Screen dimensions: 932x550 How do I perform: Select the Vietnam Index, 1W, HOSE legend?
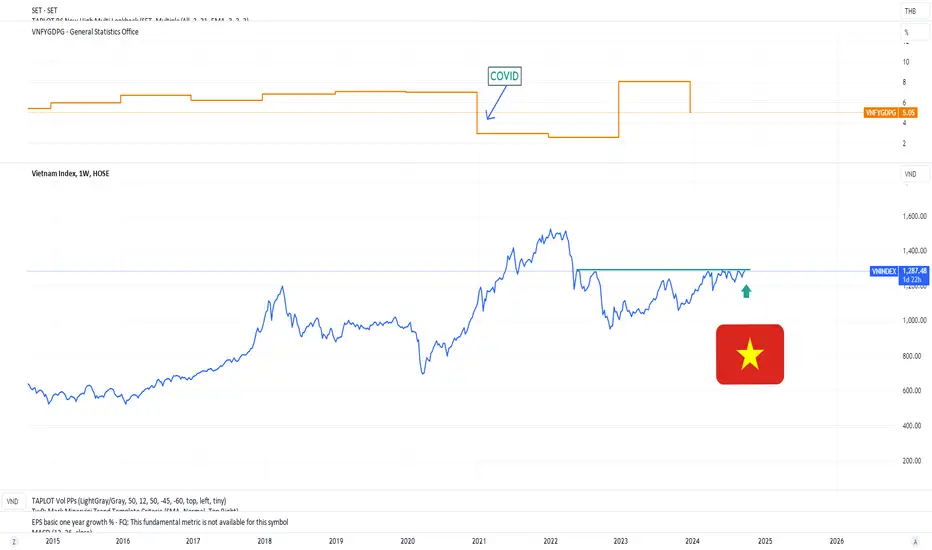[x=70, y=174]
